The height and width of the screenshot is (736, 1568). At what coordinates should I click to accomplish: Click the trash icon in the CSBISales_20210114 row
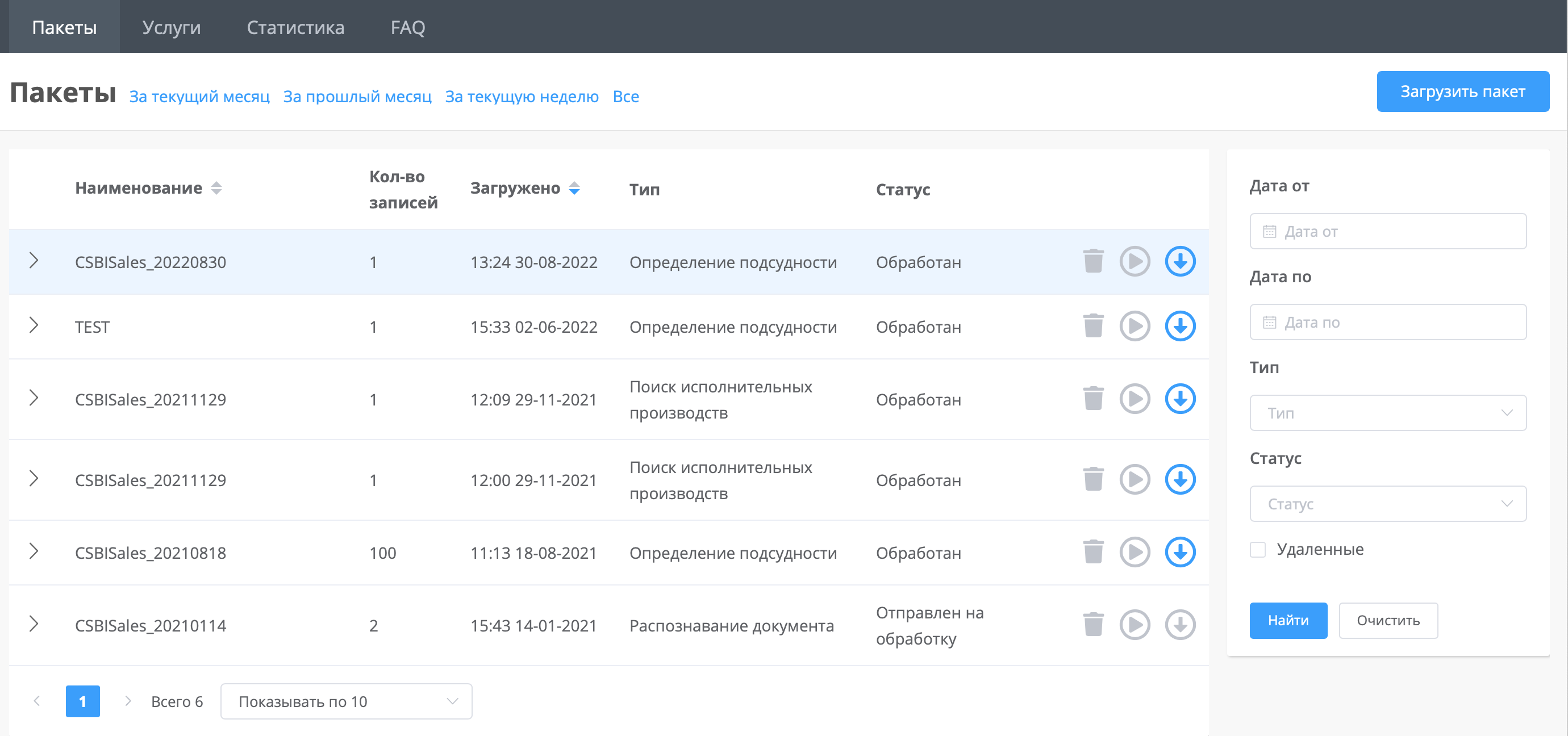pos(1093,625)
